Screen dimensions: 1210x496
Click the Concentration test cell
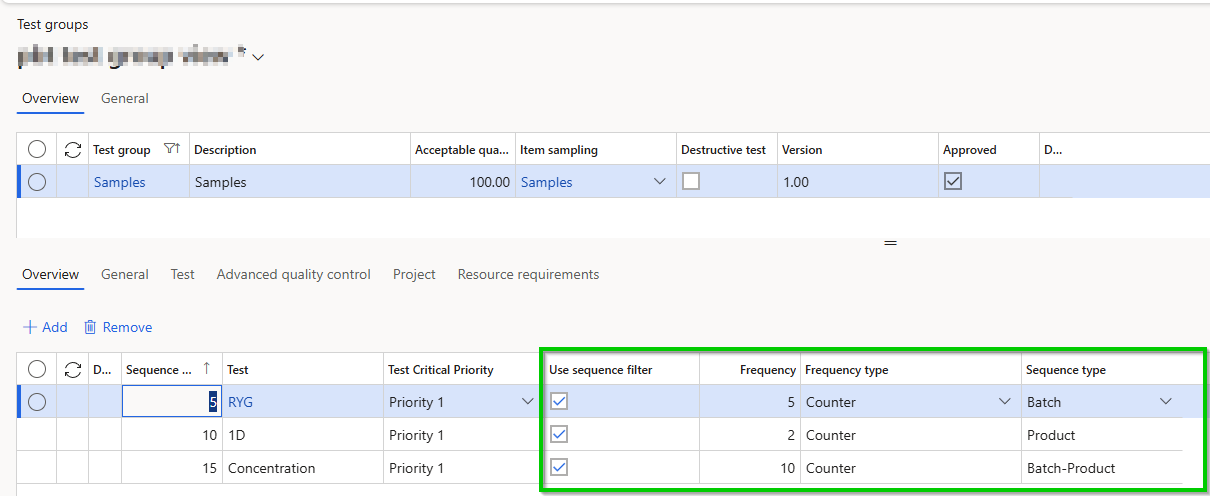303,468
